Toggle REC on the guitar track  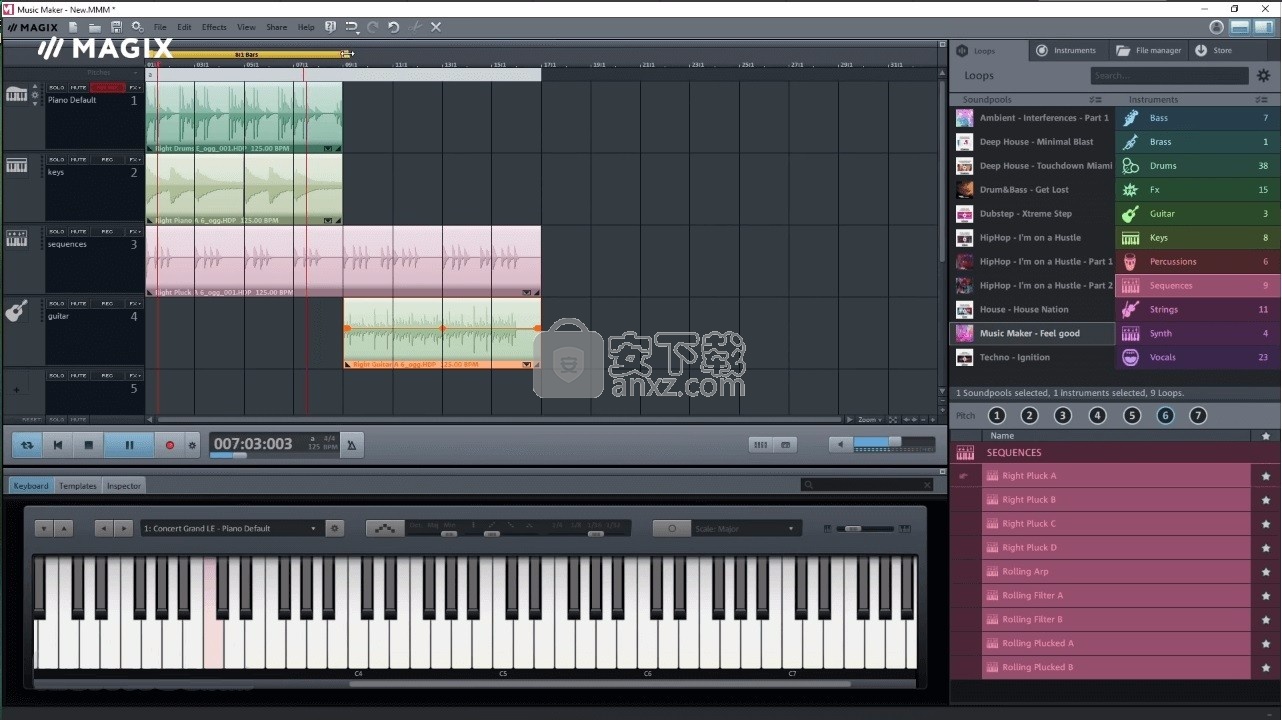click(x=107, y=304)
